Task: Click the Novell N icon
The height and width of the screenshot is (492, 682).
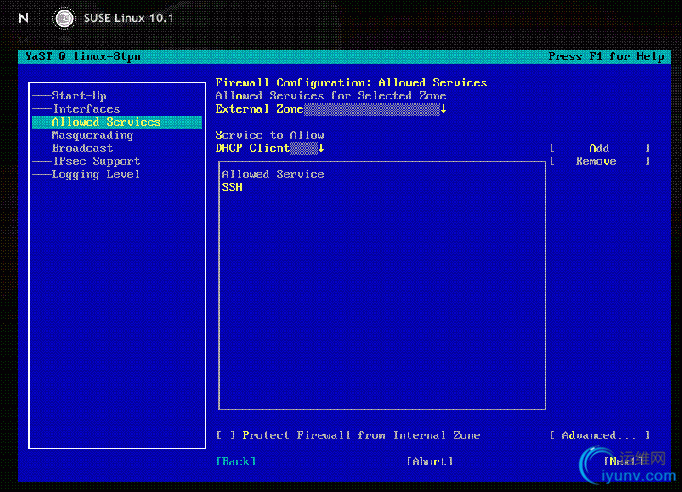Action: pyautogui.click(x=23, y=18)
